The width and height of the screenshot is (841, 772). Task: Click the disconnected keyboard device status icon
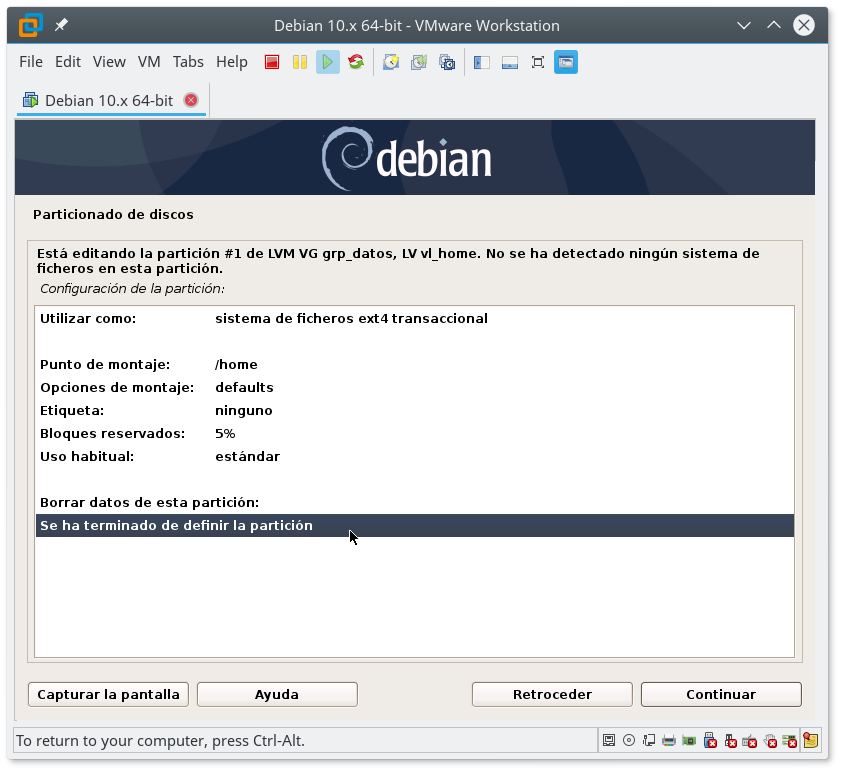(x=750, y=740)
